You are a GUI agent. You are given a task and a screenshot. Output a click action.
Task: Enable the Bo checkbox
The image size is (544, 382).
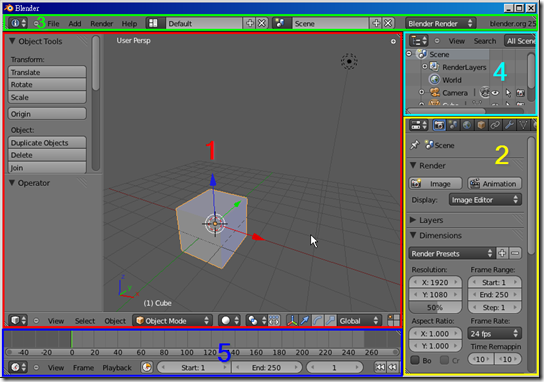[415, 360]
